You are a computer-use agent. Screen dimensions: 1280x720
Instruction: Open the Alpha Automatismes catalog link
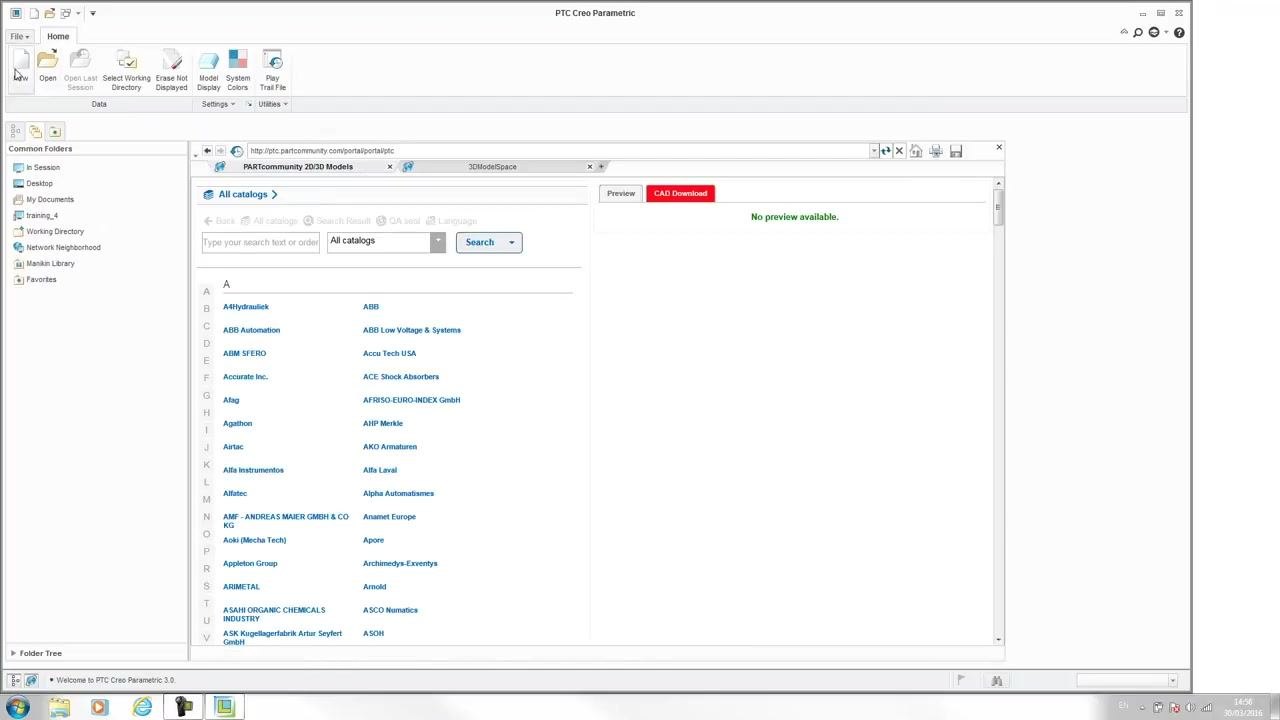(398, 493)
